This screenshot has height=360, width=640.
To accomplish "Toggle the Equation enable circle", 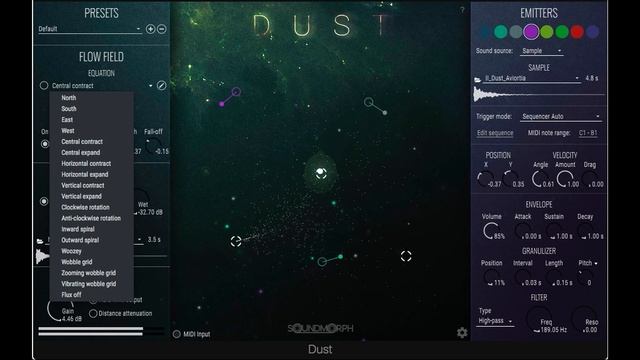I will point(44,85).
